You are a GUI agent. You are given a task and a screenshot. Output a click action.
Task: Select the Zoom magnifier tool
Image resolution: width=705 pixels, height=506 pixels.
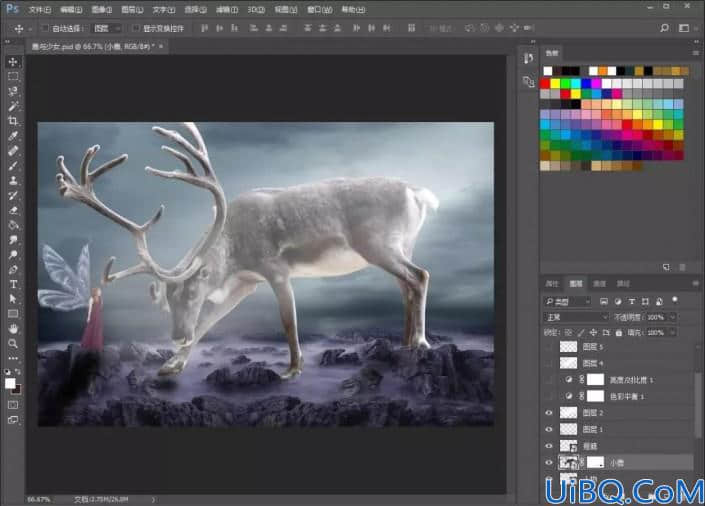pos(13,344)
